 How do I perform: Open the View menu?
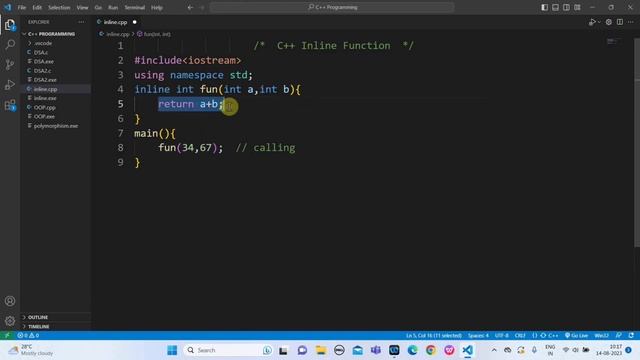(82, 7)
